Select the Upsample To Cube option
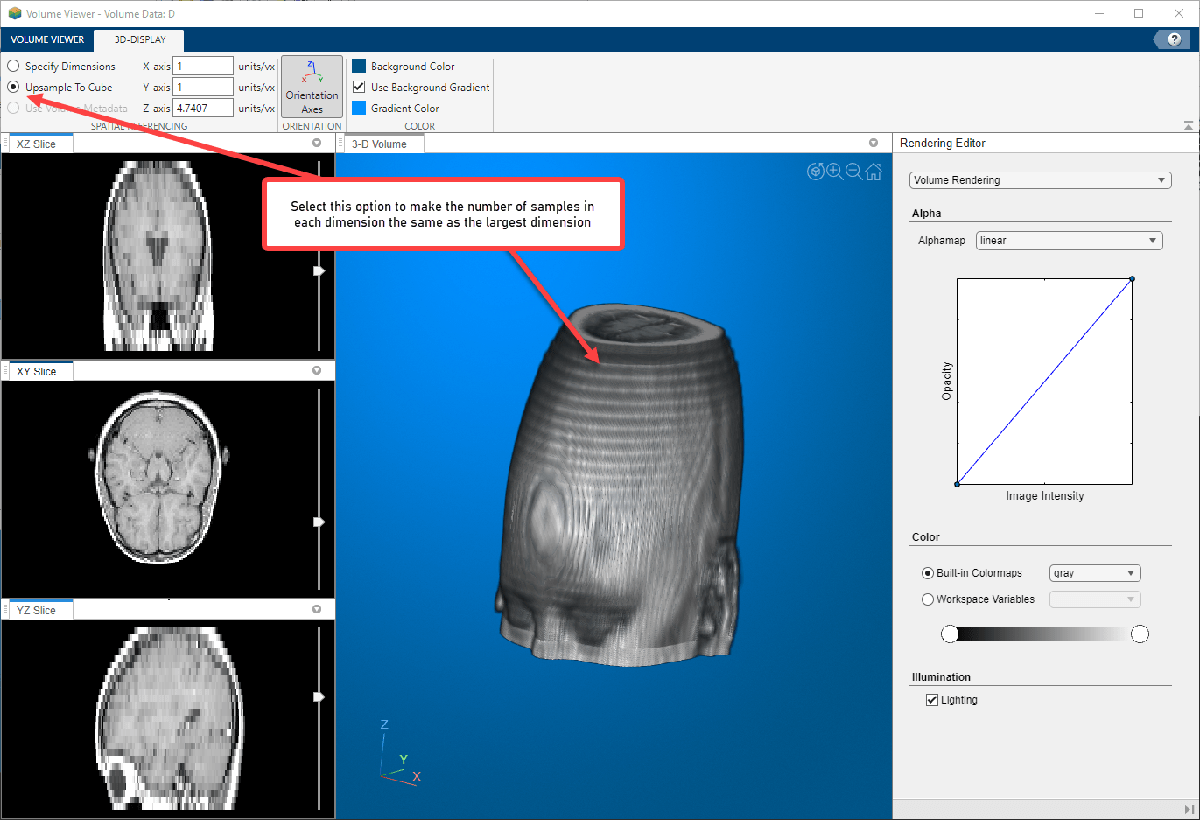 14,87
